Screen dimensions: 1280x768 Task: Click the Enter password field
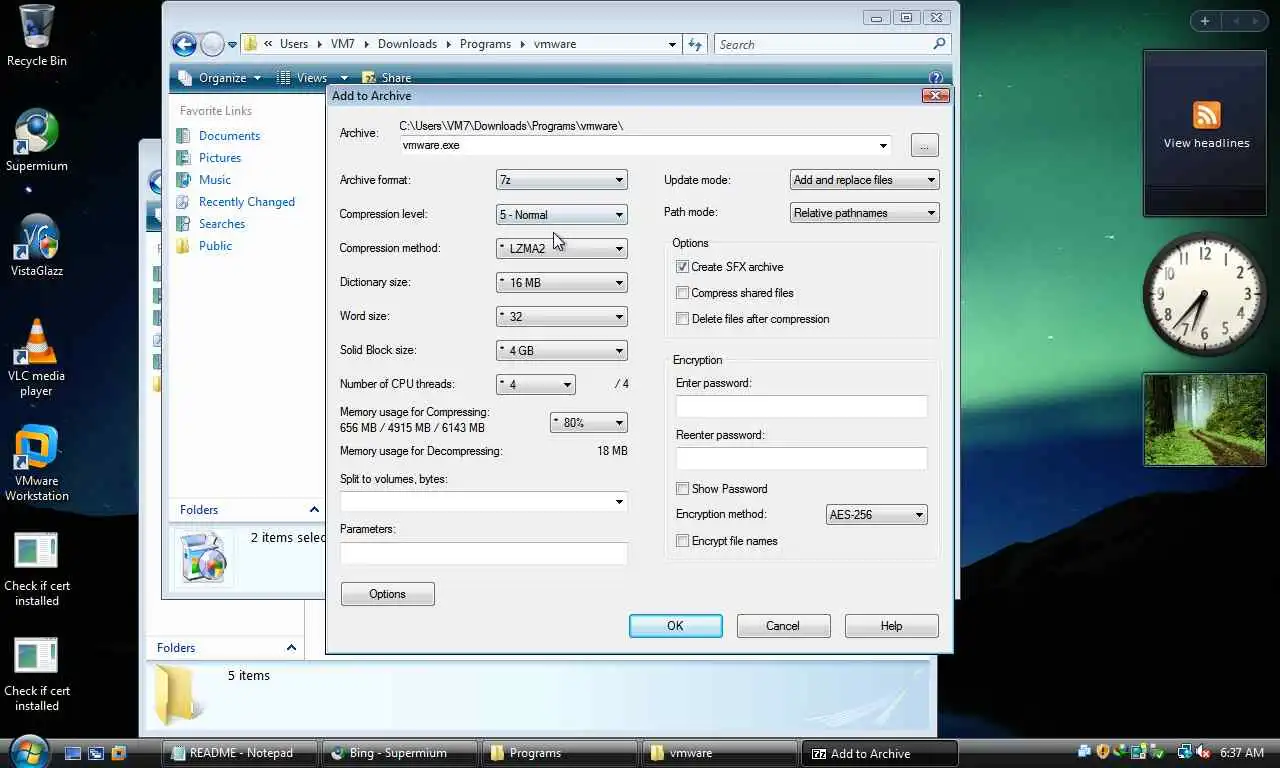tap(802, 407)
